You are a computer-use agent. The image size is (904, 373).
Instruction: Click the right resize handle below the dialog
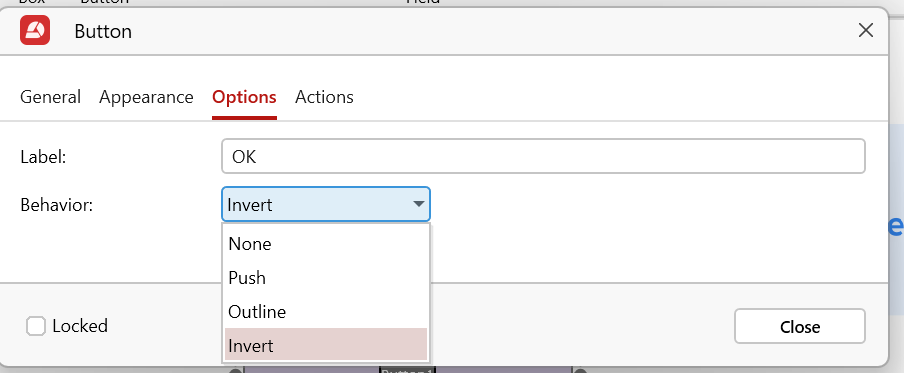[x=581, y=371]
